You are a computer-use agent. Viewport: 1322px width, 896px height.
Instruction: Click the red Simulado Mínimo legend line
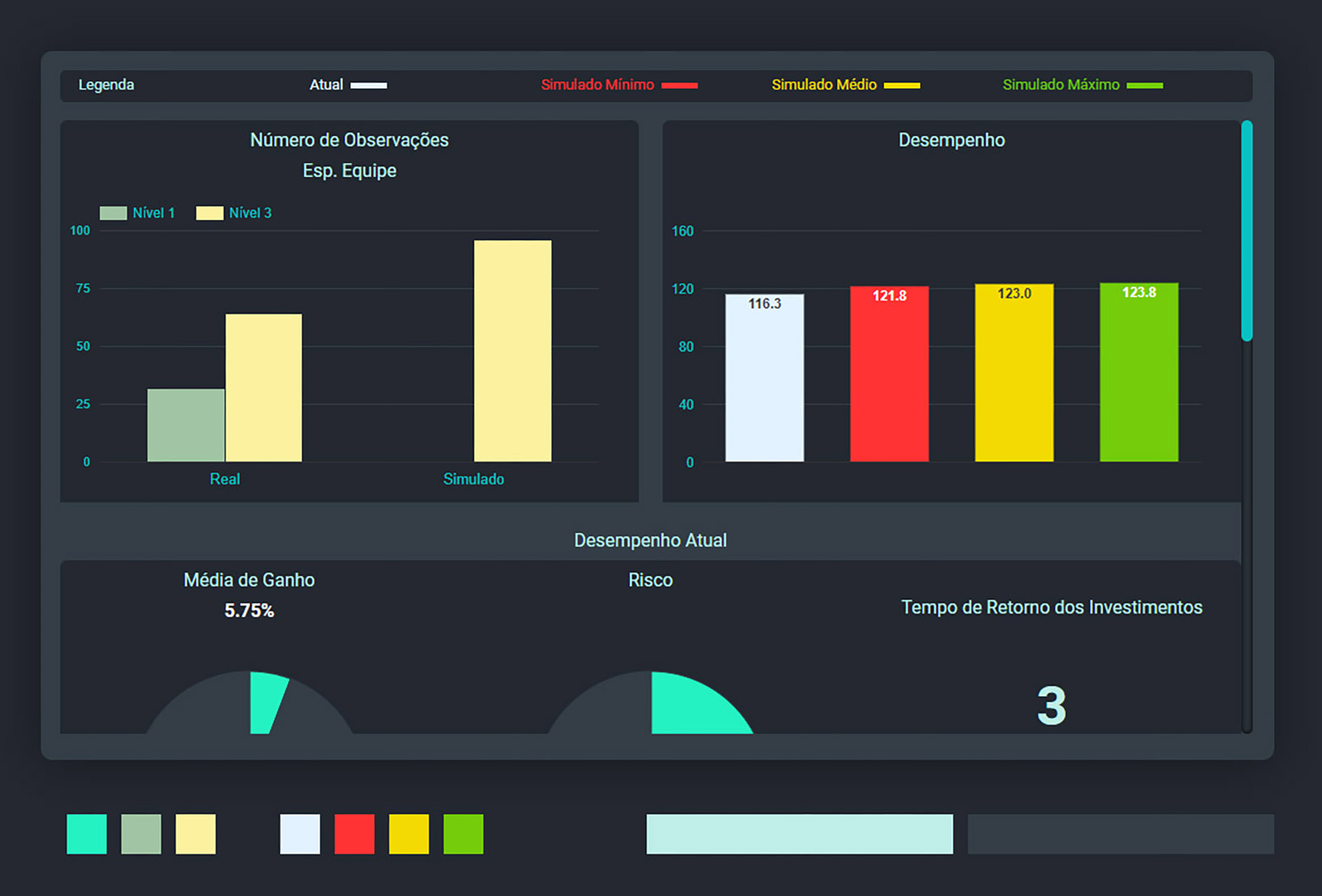coord(680,85)
